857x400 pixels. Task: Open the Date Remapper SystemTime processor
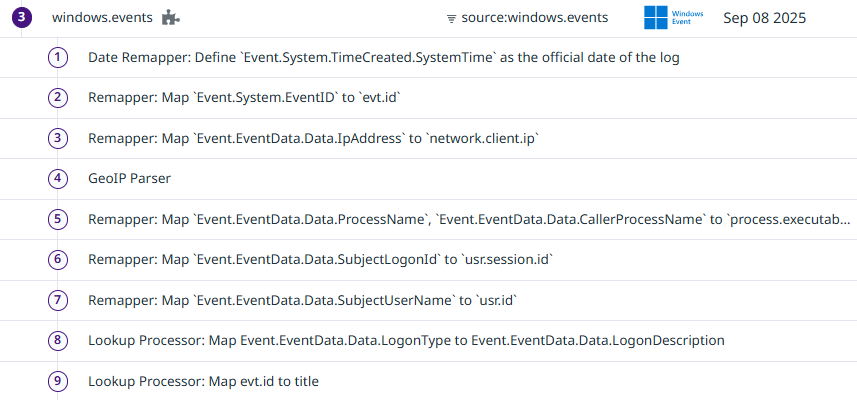point(383,58)
